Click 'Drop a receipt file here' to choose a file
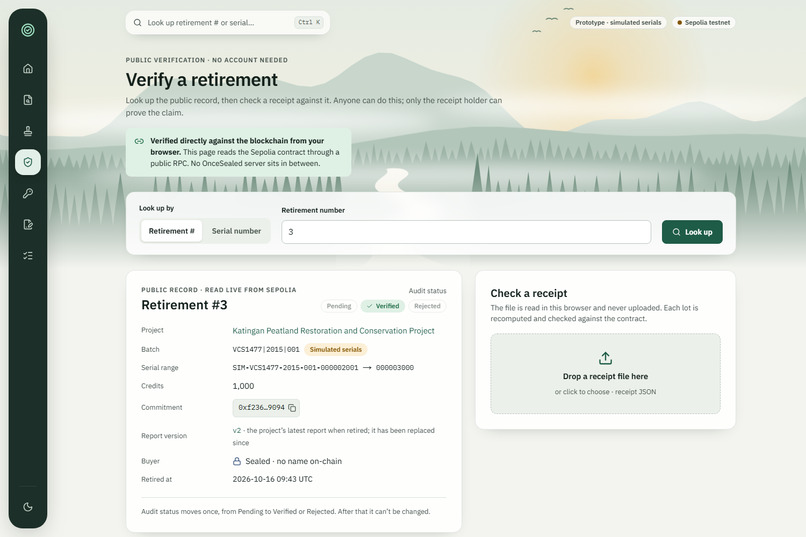Viewport: 806px width, 537px height. 605,376
